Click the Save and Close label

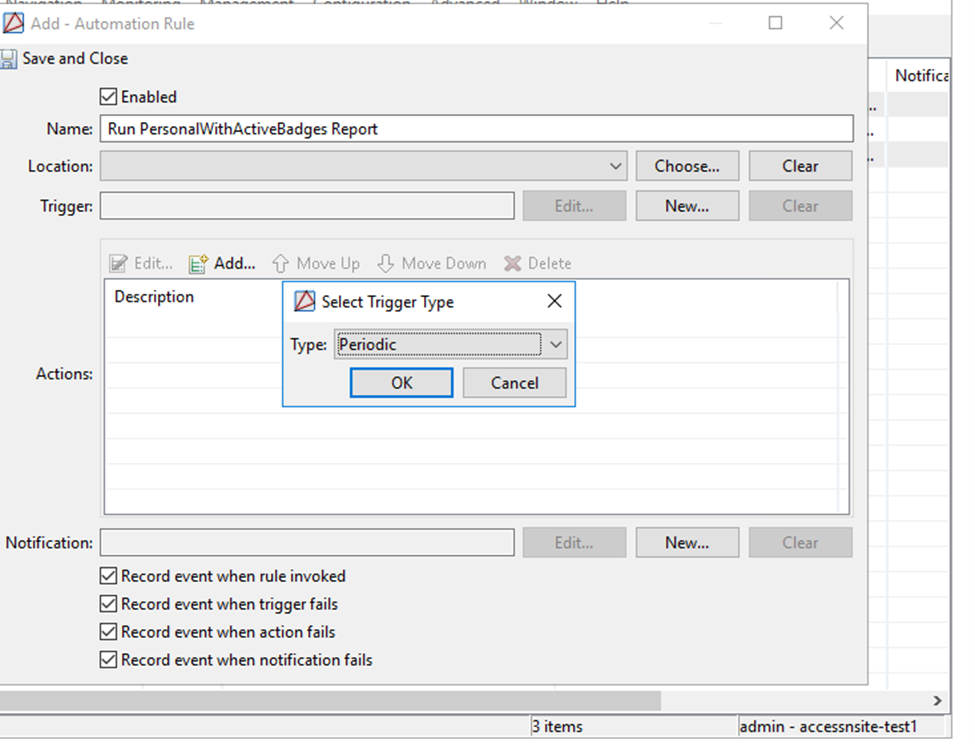tap(75, 58)
